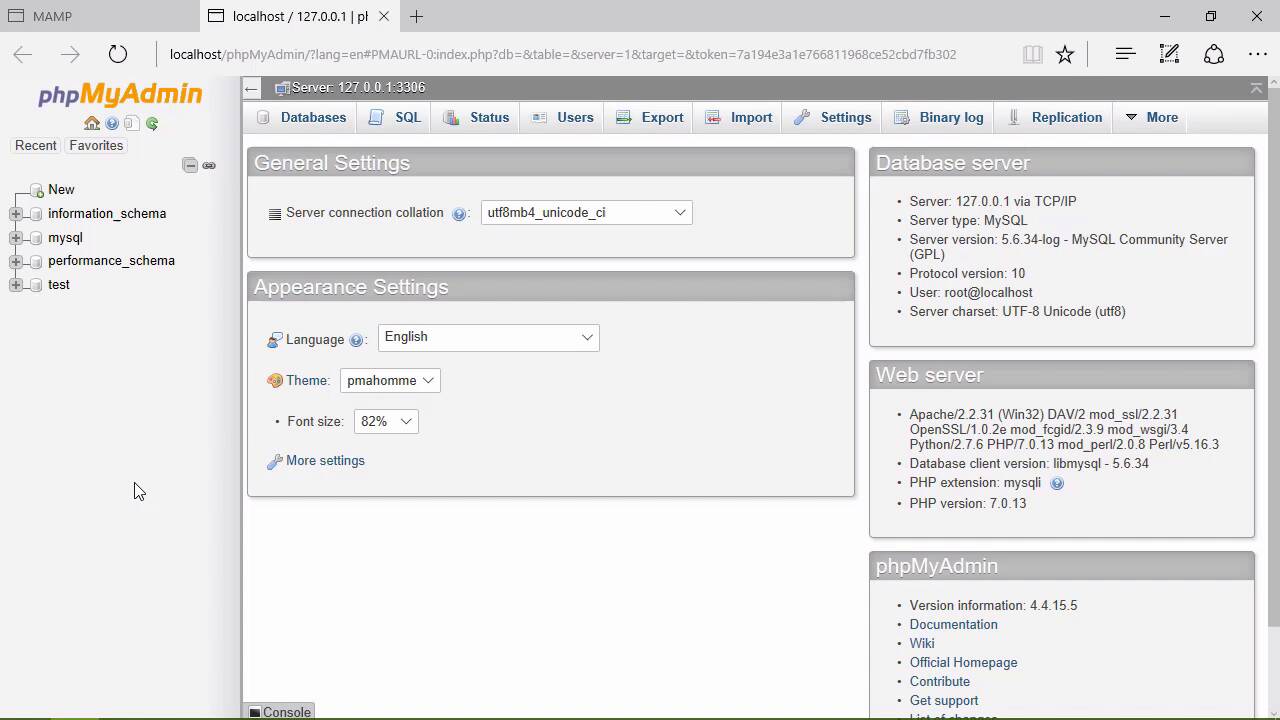The image size is (1280, 720).
Task: Click the New database cylinder icon
Action: click(x=37, y=190)
